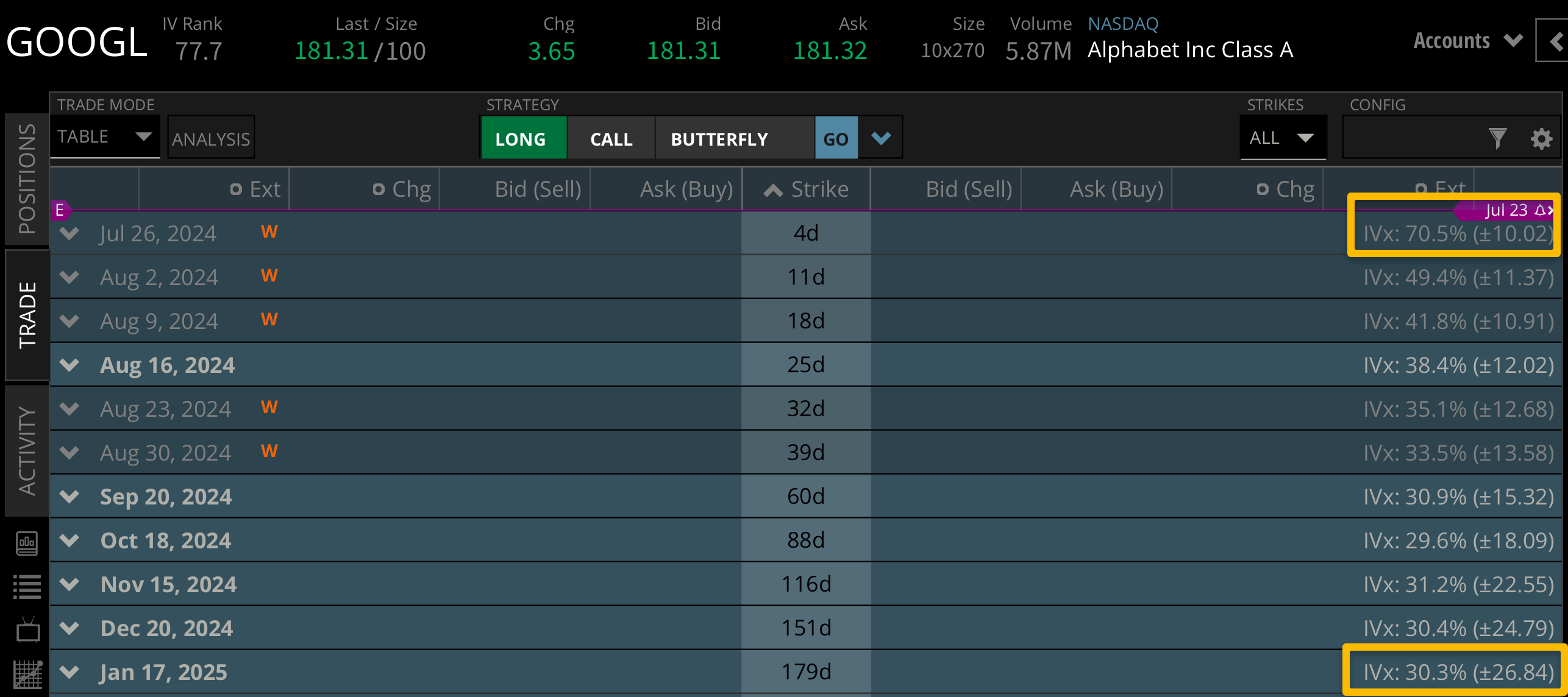Open the TV live feed icon
Image resolution: width=1568 pixels, height=697 pixels.
[27, 631]
